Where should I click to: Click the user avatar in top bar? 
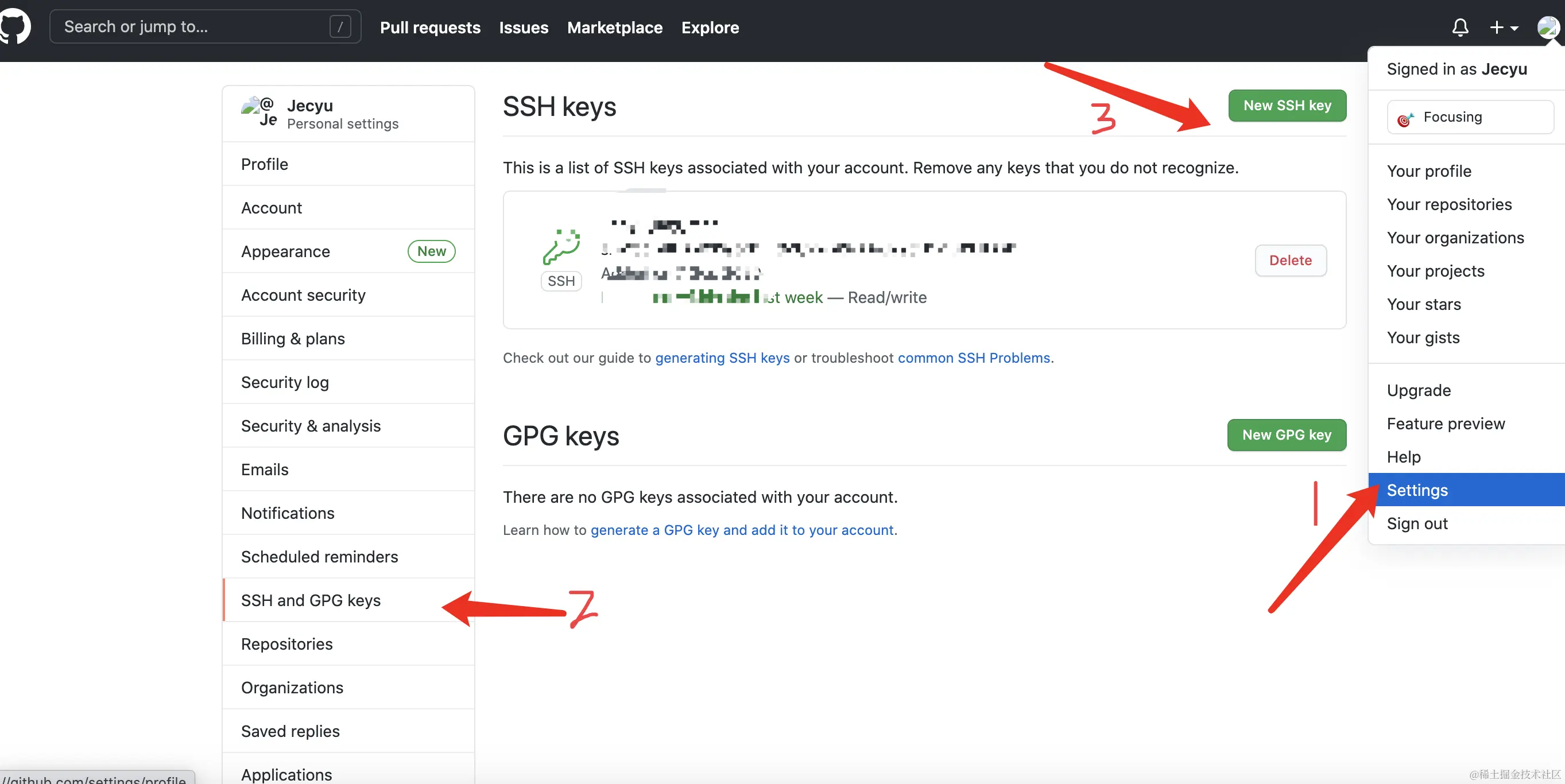[1548, 27]
